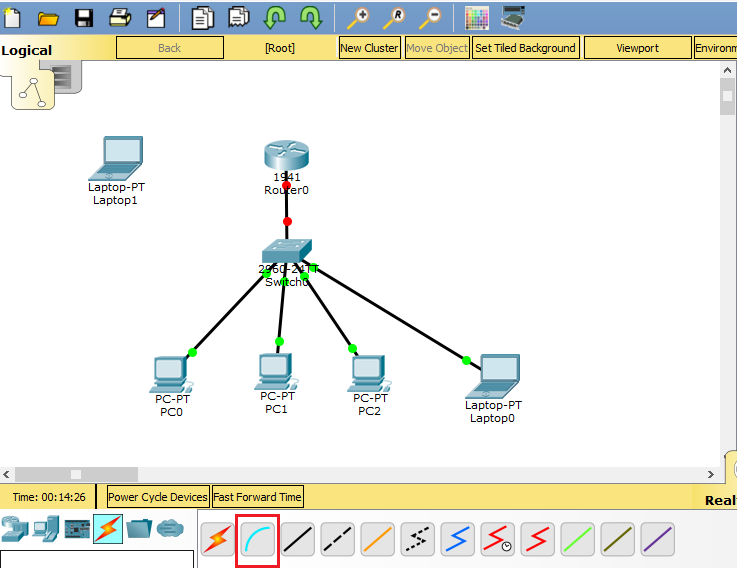Select the Router0 device on canvas
The width and height of the screenshot is (737, 568).
tap(287, 157)
